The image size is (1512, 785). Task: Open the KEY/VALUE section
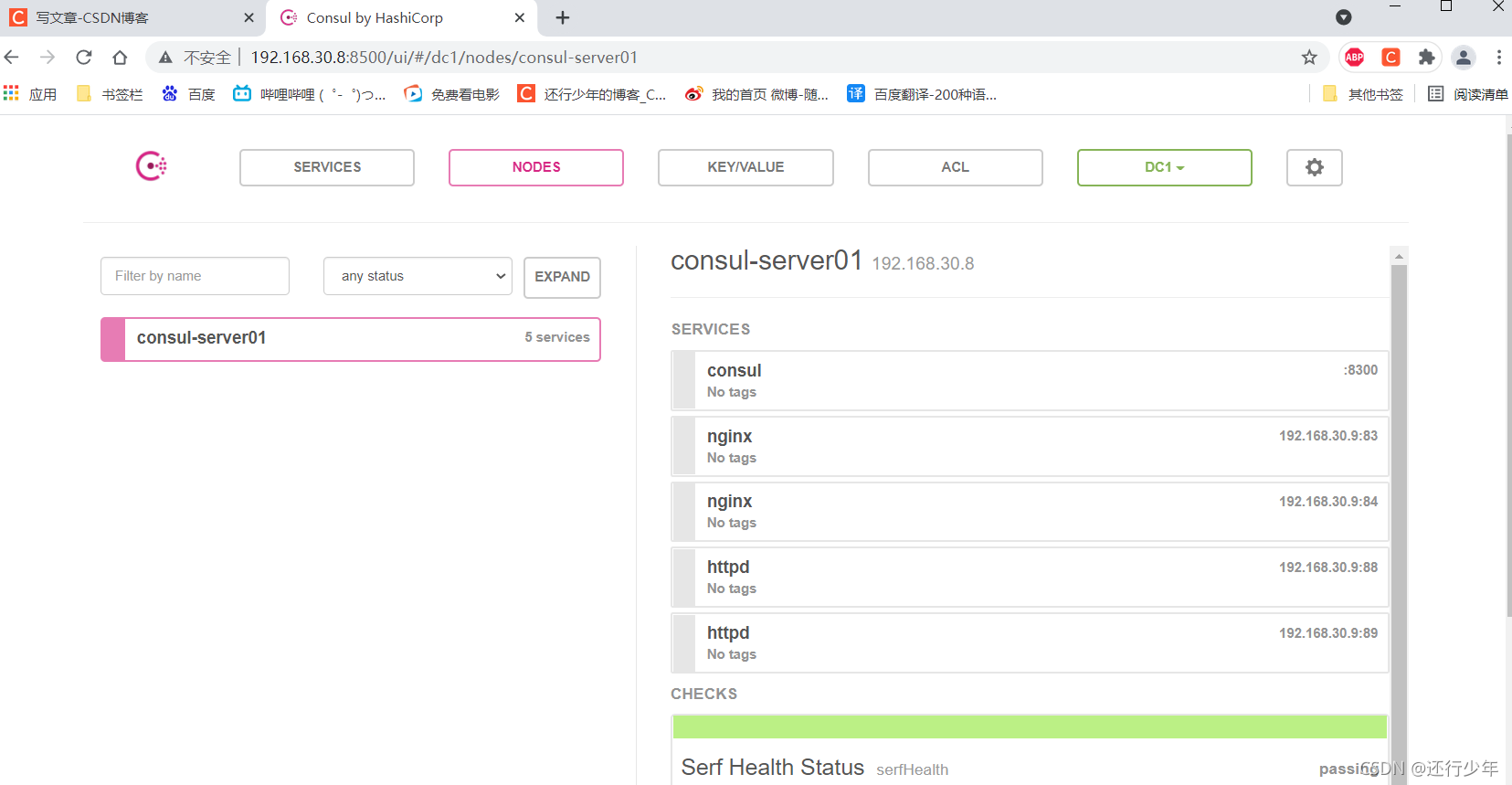click(745, 167)
